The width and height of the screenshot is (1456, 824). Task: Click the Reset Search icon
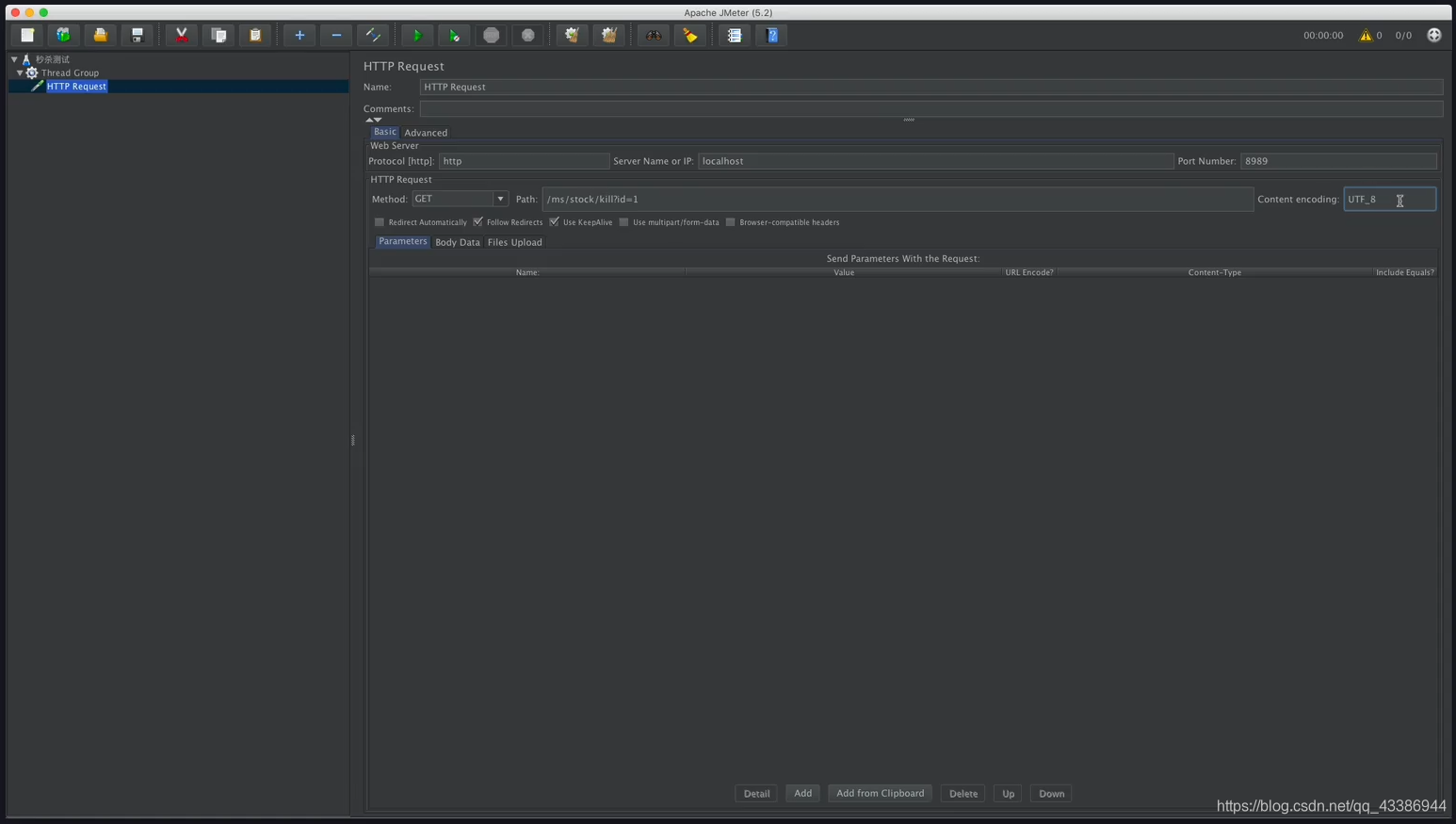[690, 35]
